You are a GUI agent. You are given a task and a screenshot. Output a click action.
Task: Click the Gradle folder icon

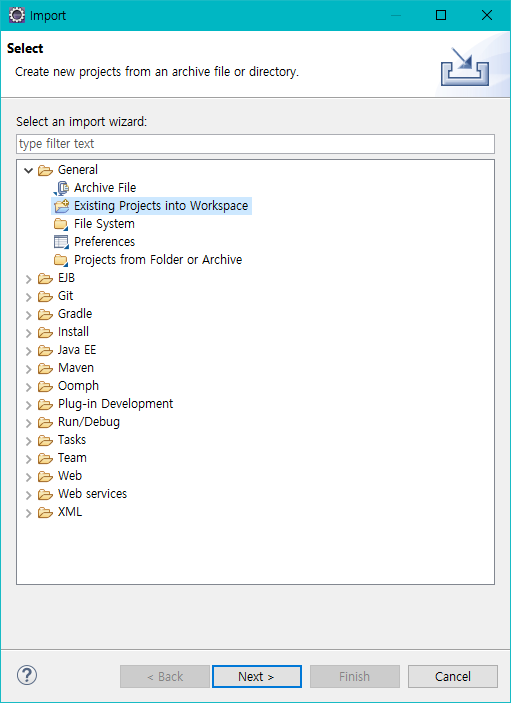point(45,314)
